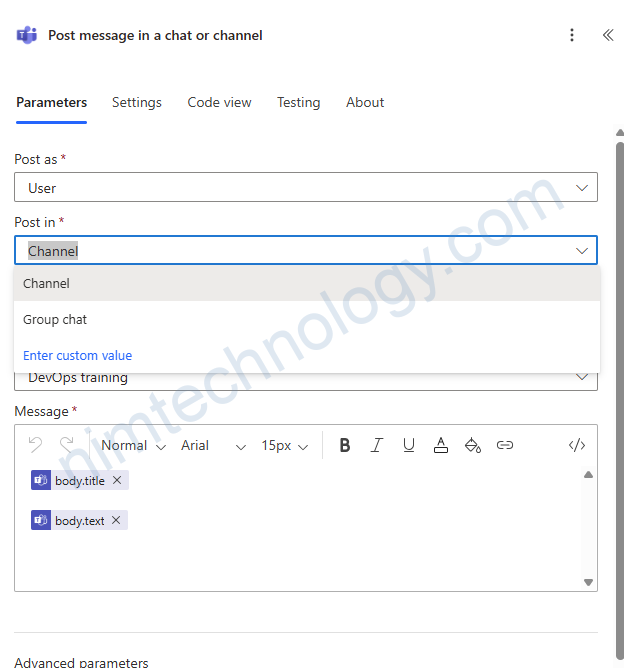624x668 pixels.
Task: Click inside the message body text area
Action: (300, 558)
